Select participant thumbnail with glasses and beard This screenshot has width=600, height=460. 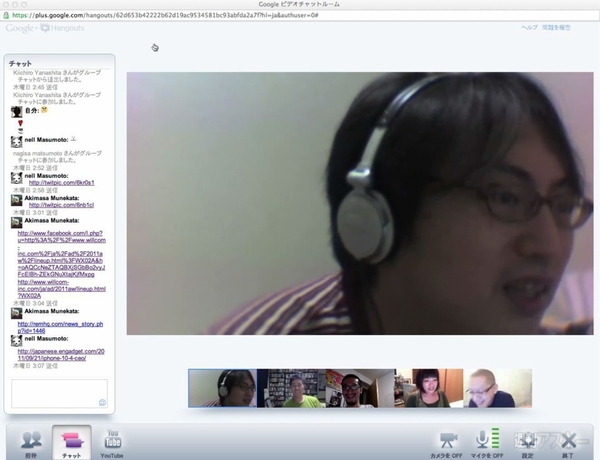pyautogui.click(x=360, y=388)
